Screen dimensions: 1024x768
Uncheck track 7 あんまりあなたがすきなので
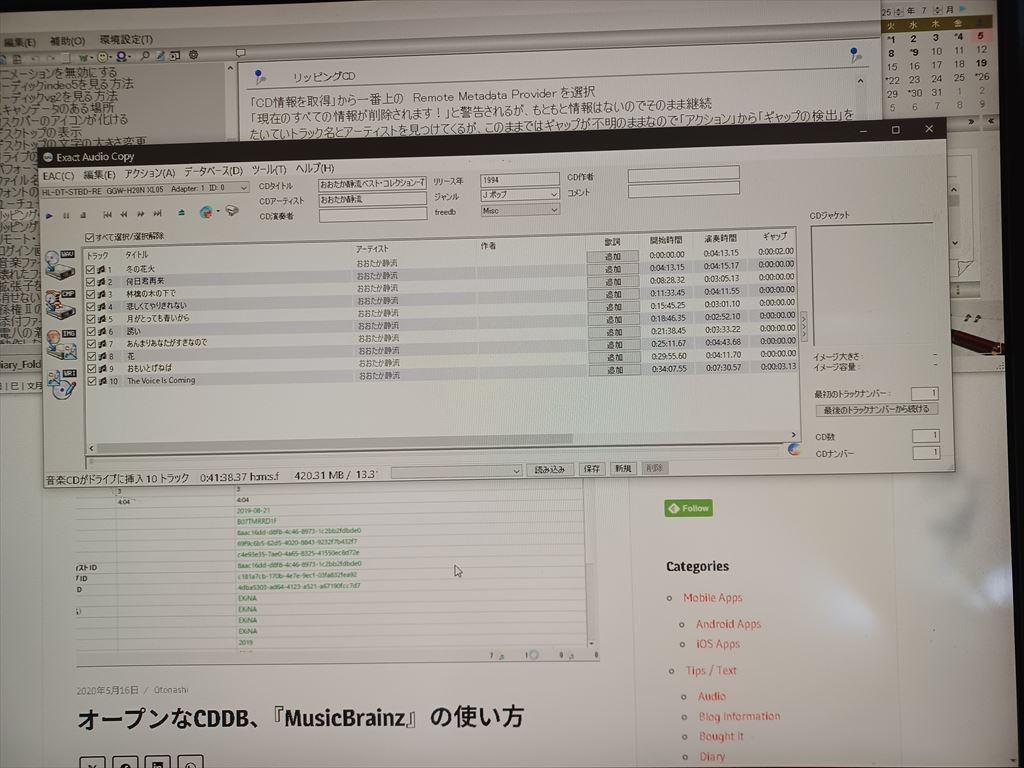(92, 344)
